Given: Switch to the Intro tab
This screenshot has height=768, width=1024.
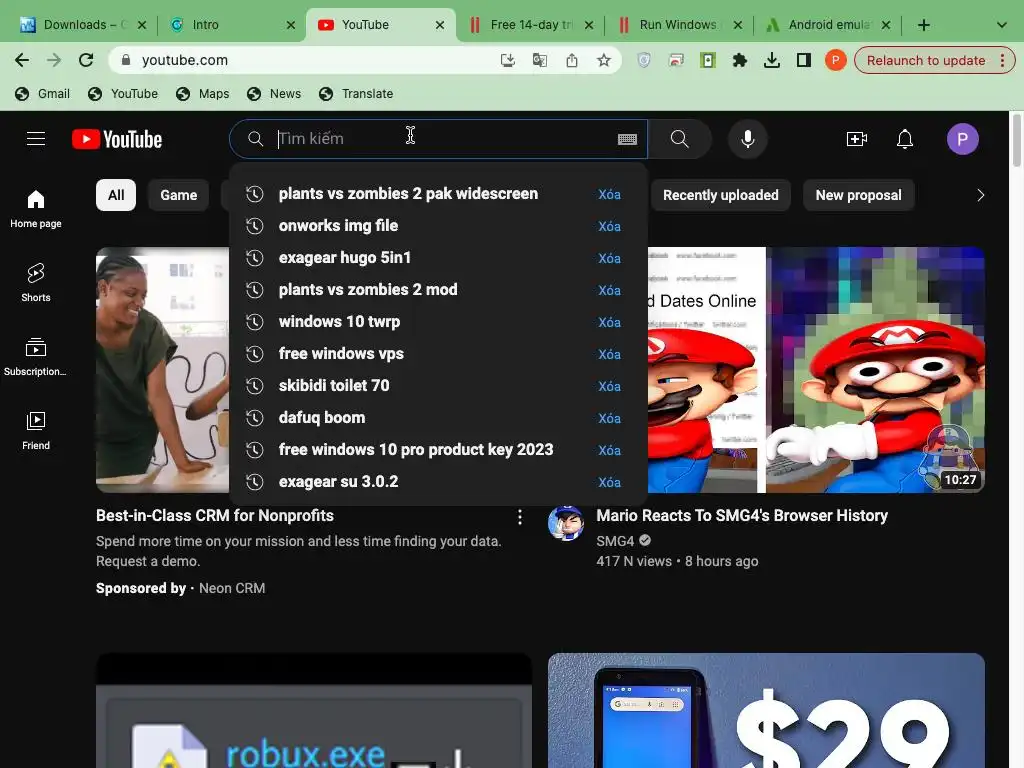Looking at the screenshot, I should [x=232, y=25].
